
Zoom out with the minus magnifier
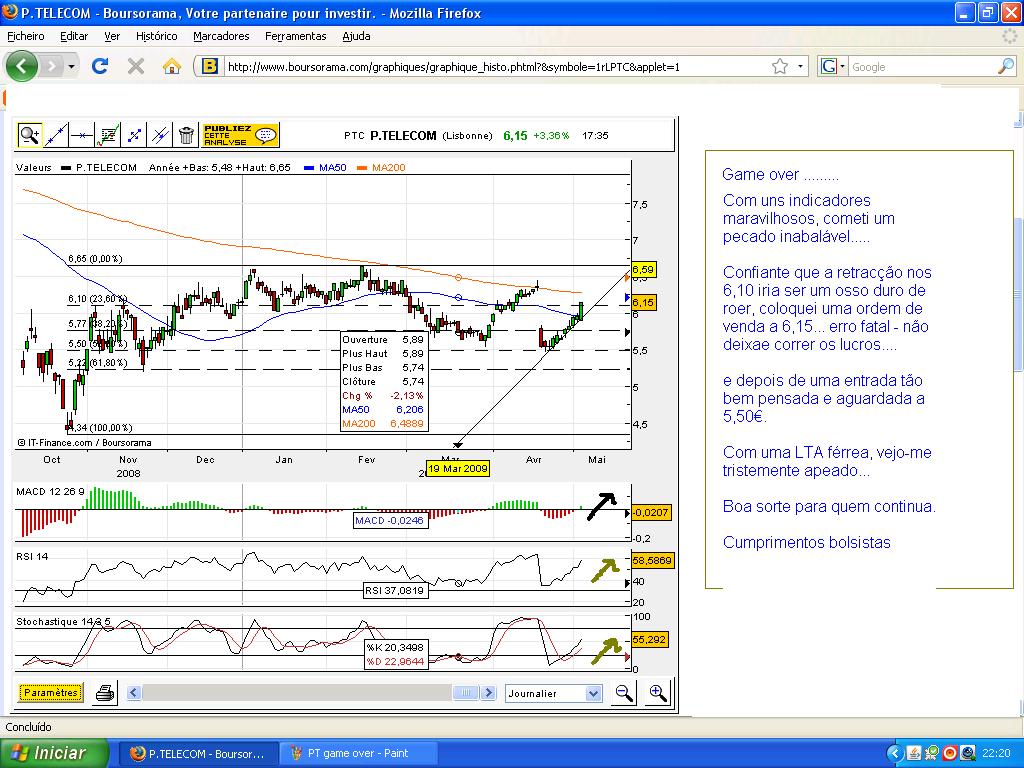[x=624, y=693]
